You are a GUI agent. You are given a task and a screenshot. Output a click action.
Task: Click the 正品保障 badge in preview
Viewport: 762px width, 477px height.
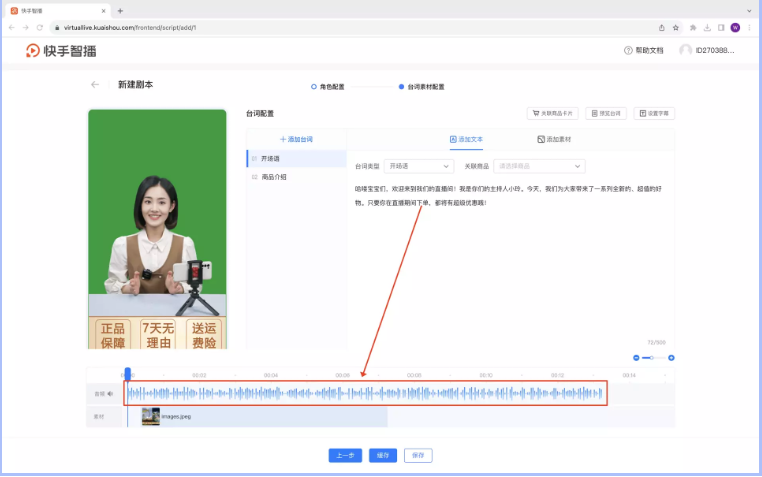pyautogui.click(x=113, y=334)
